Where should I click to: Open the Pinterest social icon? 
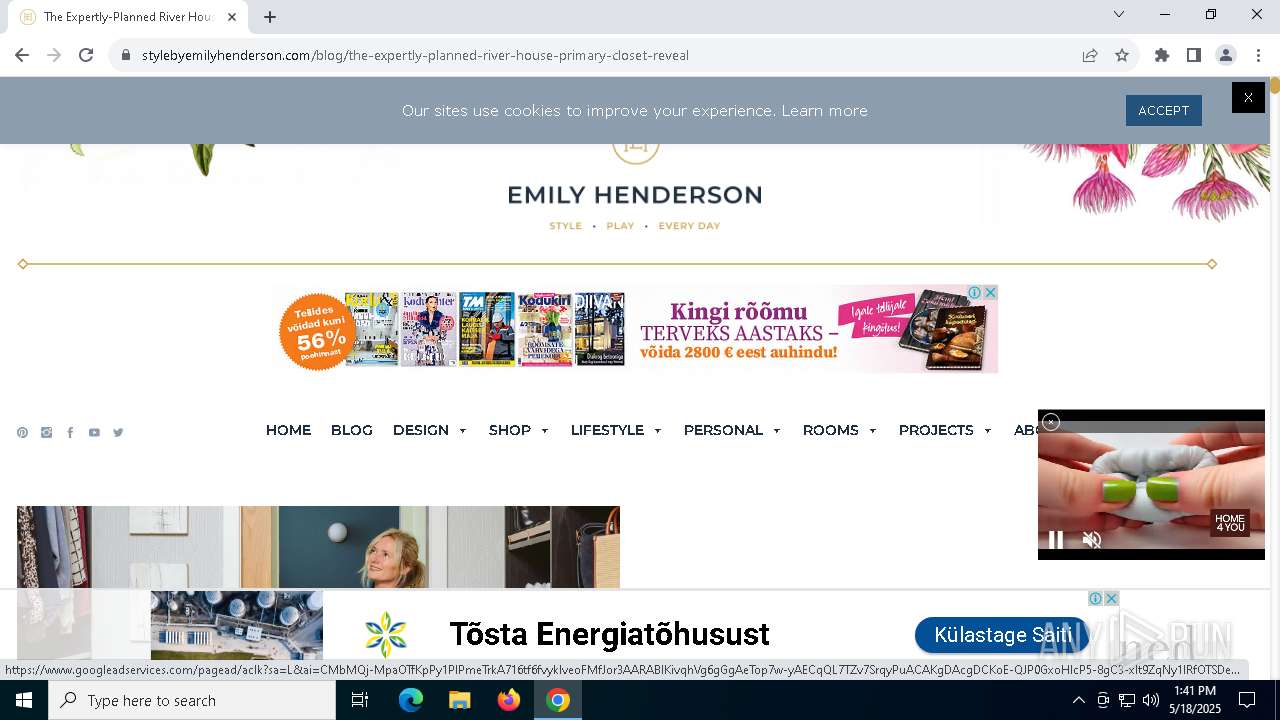pyautogui.click(x=22, y=433)
